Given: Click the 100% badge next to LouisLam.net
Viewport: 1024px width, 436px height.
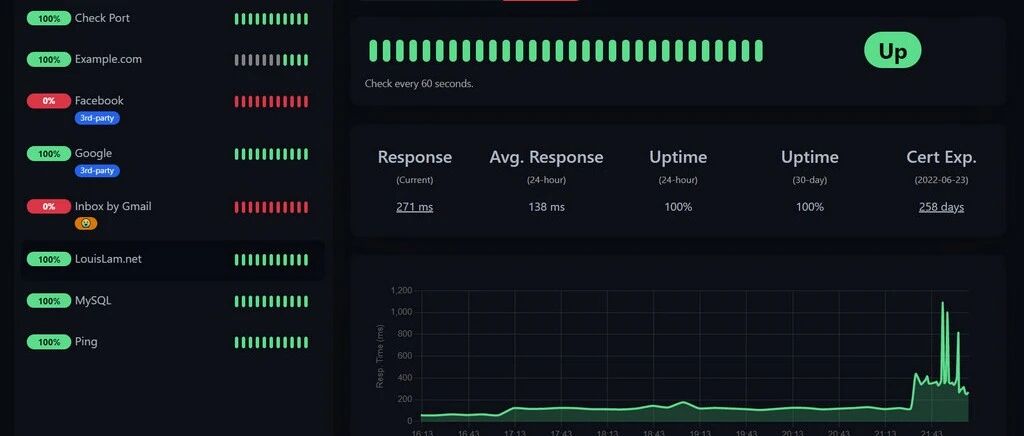Looking at the screenshot, I should click(48, 260).
